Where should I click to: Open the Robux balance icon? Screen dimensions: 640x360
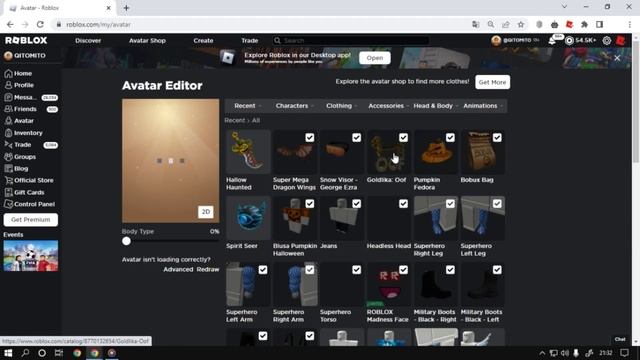click(569, 40)
